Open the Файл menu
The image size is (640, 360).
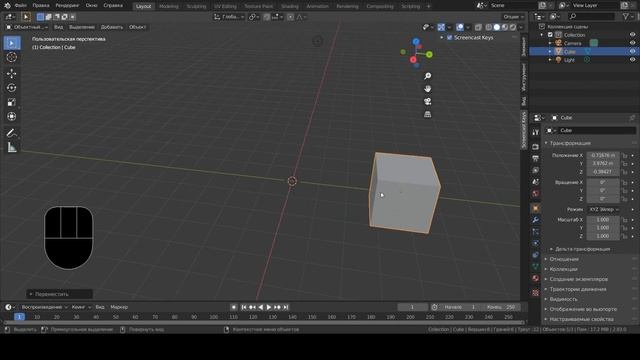pyautogui.click(x=20, y=6)
